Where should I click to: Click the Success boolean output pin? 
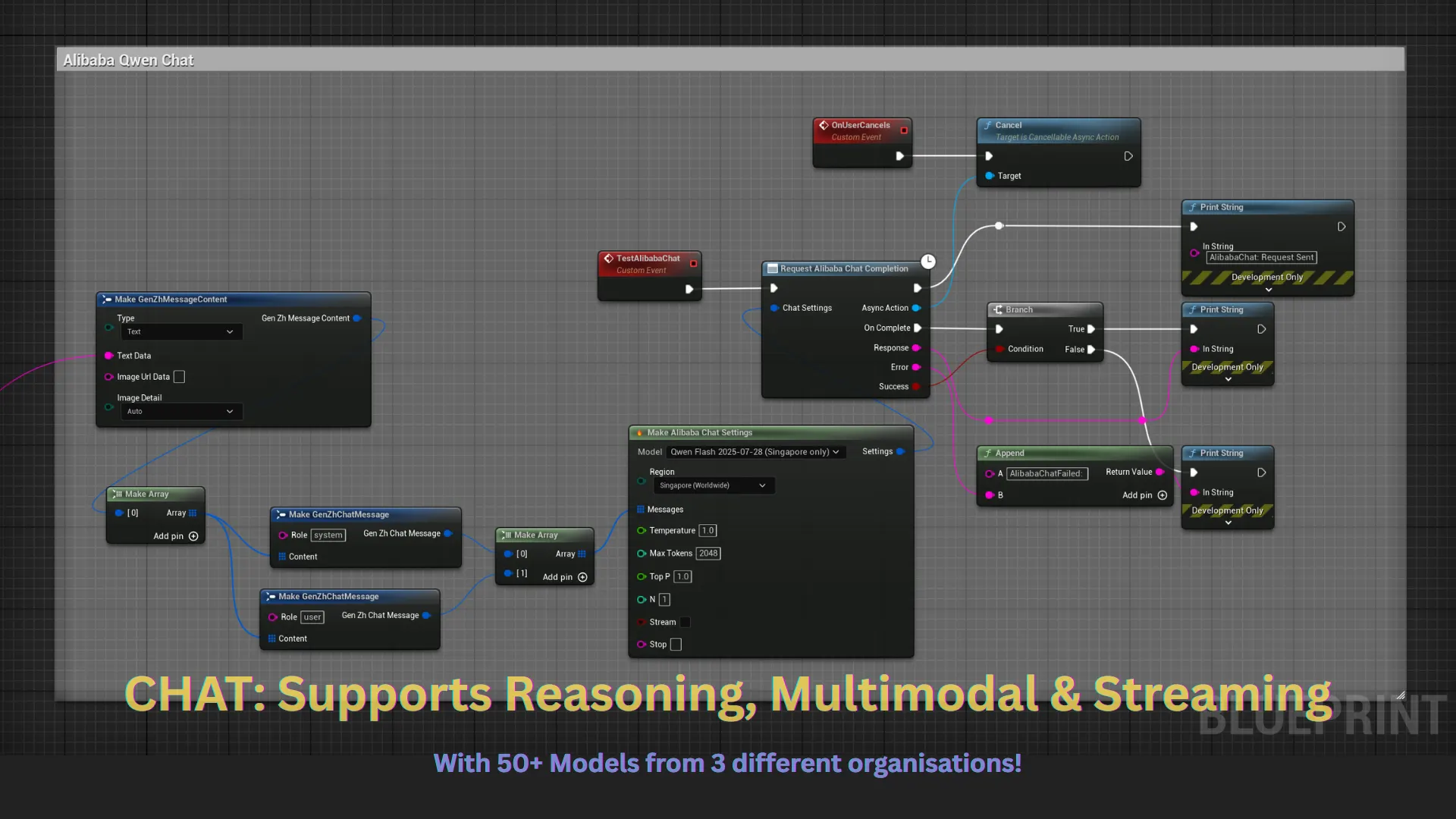[916, 387]
